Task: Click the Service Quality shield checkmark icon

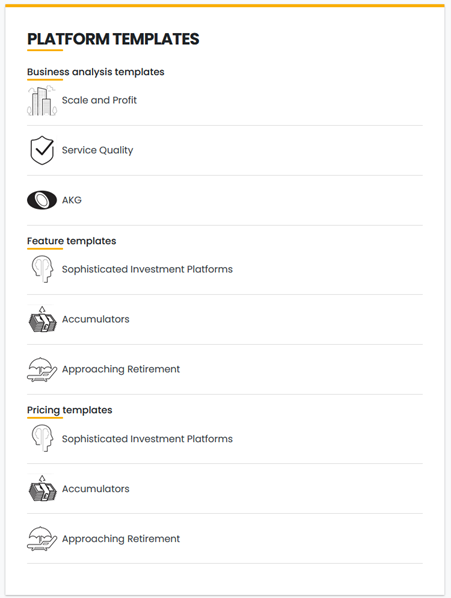Action: 42,150
